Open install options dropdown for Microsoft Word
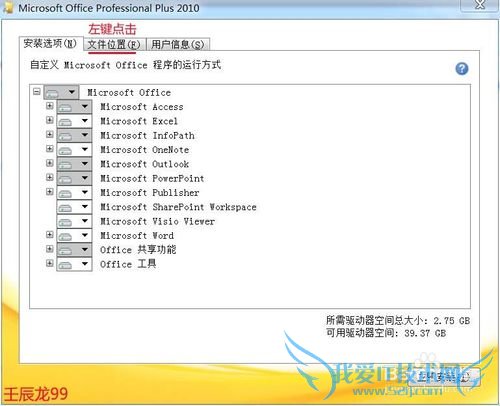The height and width of the screenshot is (406, 500). [74, 236]
